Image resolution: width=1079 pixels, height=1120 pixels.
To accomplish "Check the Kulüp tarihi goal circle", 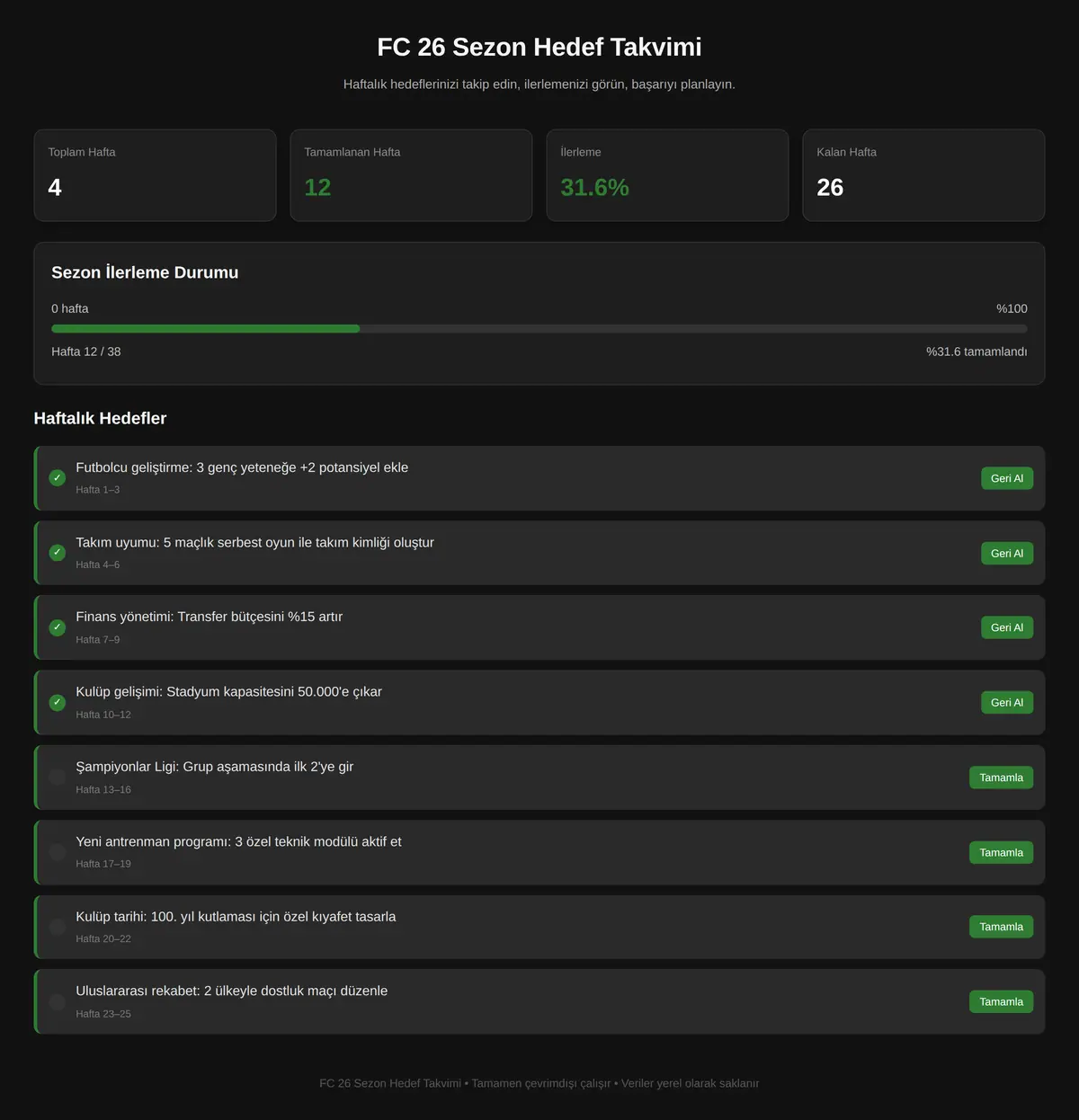I will (58, 927).
